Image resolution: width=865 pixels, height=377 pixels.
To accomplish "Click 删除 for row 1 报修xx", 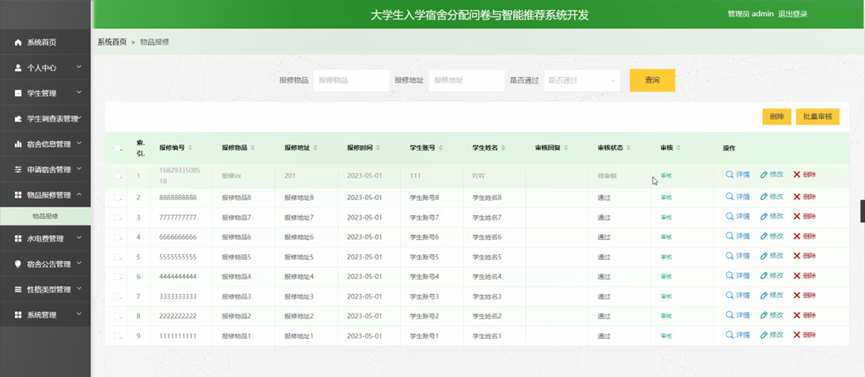I will (x=805, y=174).
